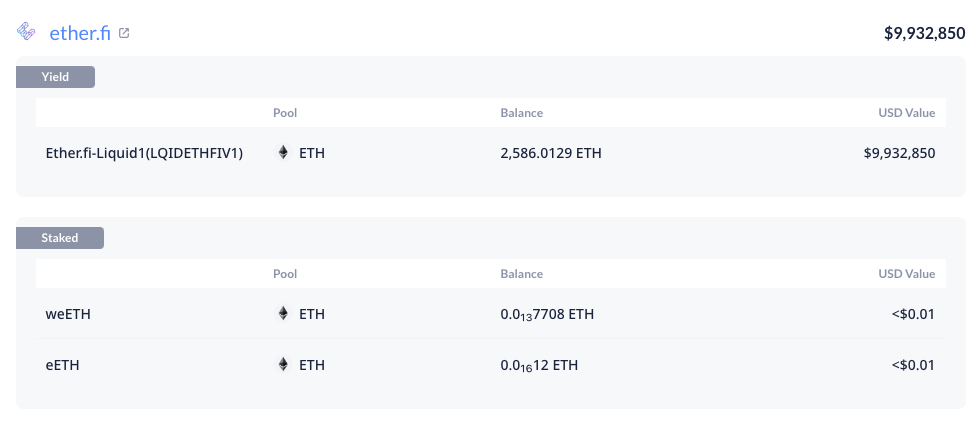The height and width of the screenshot is (437, 977).
Task: Click Pool column header in Yield table
Action: point(285,113)
